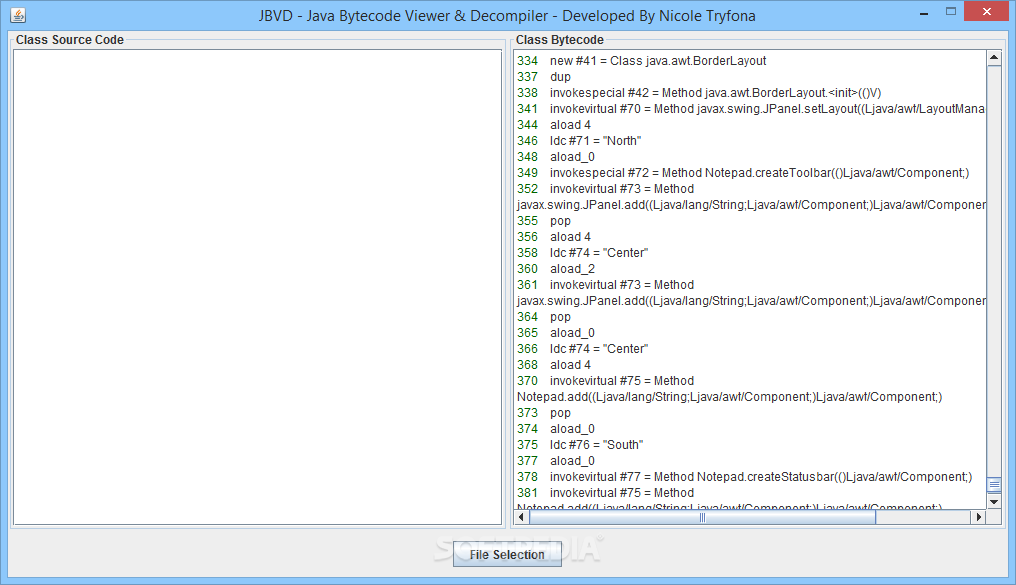
Task: Click the bytecode vertical scrollbar up arrow
Action: pyautogui.click(x=994, y=58)
